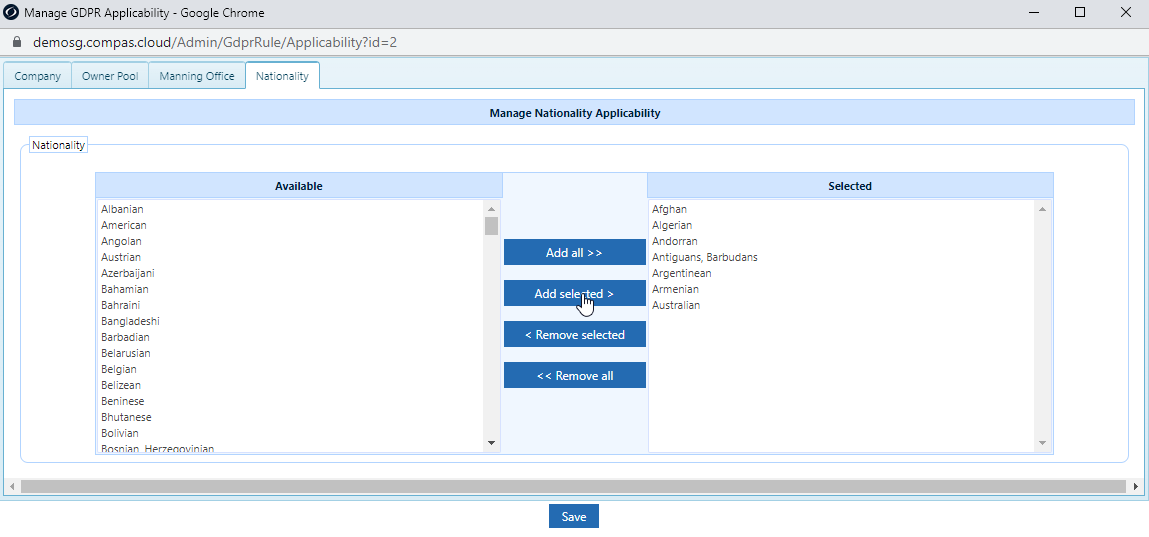
Task: Click horizontal scrollbar right arrow
Action: click(1136, 486)
